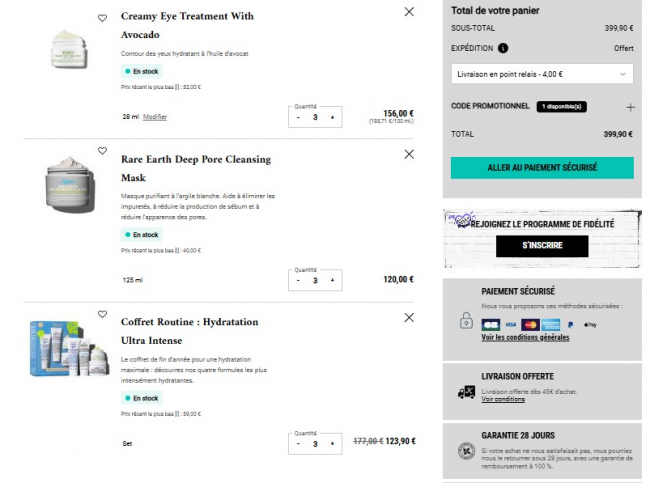Click Aller au paiement sécurisé button
Screen dimensions: 650x483
[542, 168]
